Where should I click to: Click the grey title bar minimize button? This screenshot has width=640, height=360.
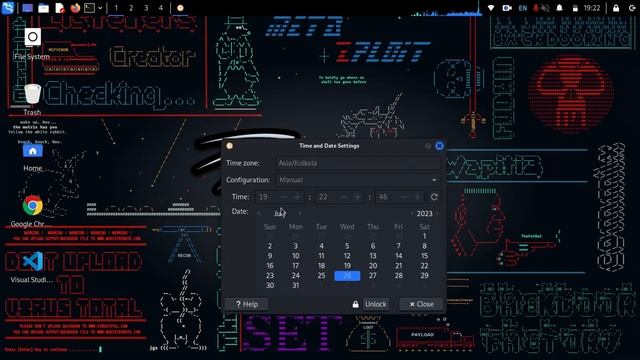(x=428, y=146)
